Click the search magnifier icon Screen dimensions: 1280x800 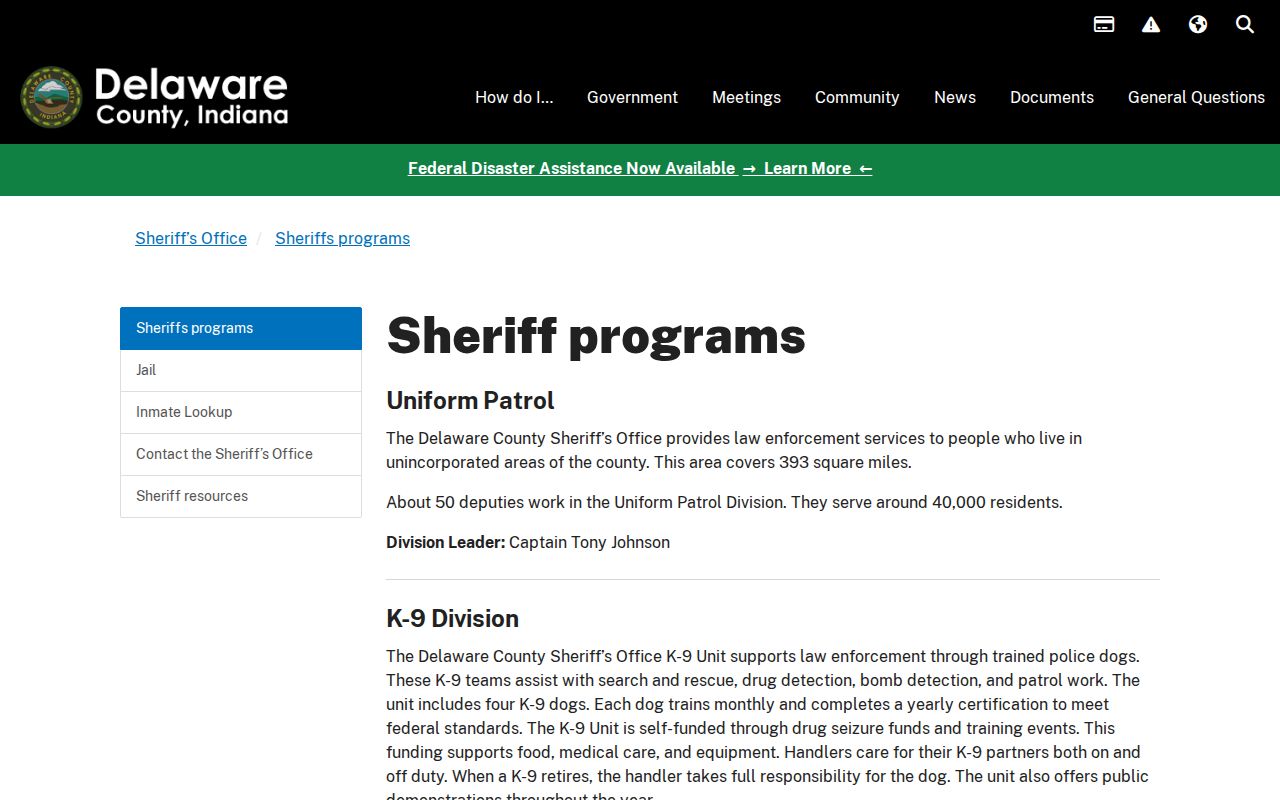tap(1245, 24)
